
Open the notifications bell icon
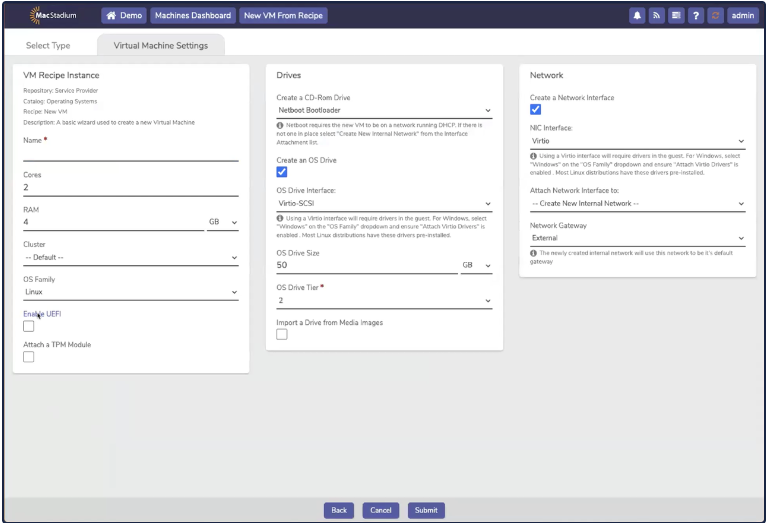pos(637,16)
